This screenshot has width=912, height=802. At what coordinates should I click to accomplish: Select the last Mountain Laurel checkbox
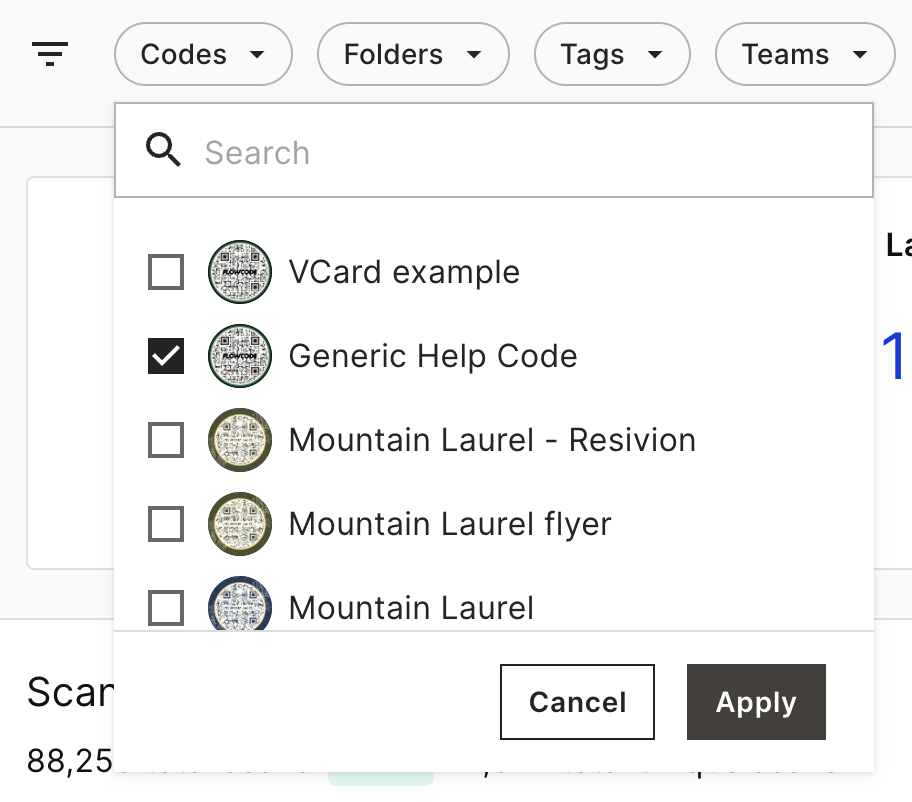coord(166,608)
